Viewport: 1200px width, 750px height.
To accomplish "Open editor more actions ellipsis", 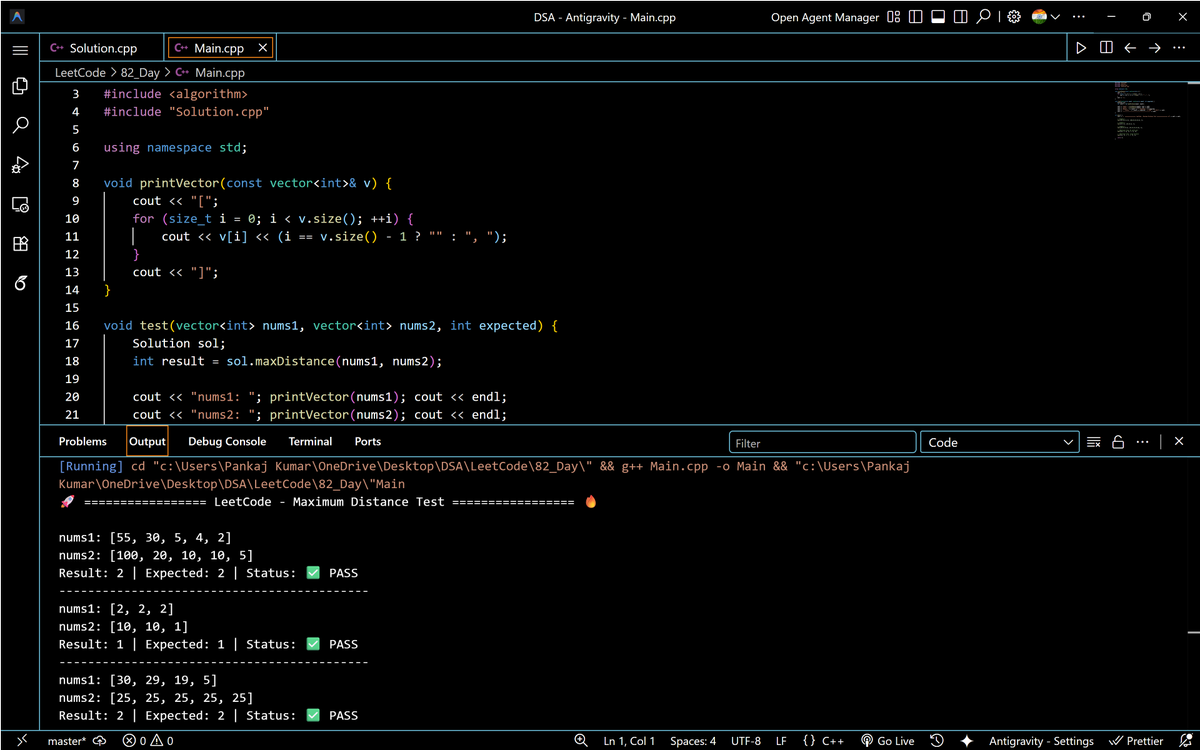I will [1179, 48].
